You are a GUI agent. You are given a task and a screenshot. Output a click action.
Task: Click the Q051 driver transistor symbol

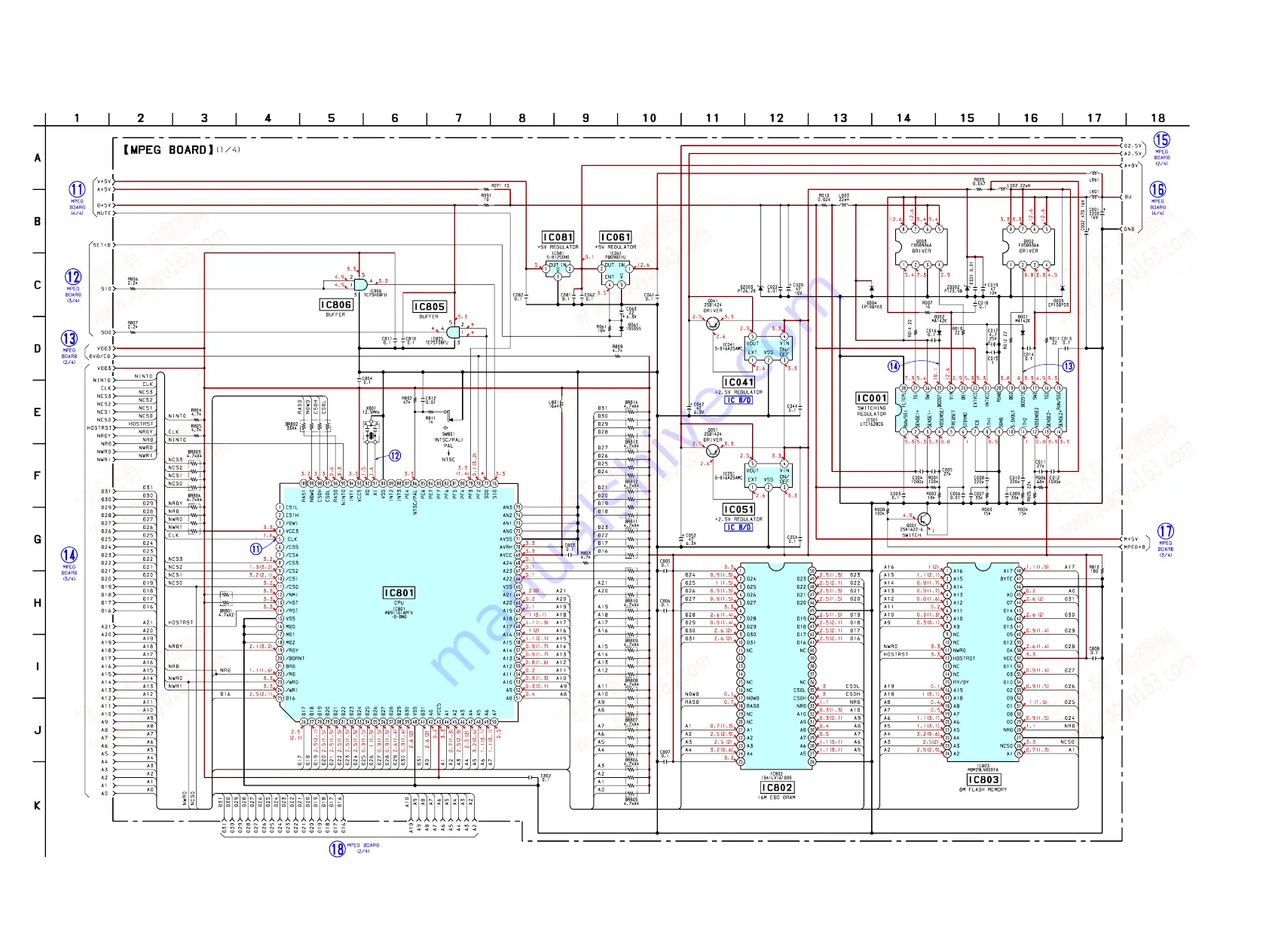pyautogui.click(x=712, y=451)
